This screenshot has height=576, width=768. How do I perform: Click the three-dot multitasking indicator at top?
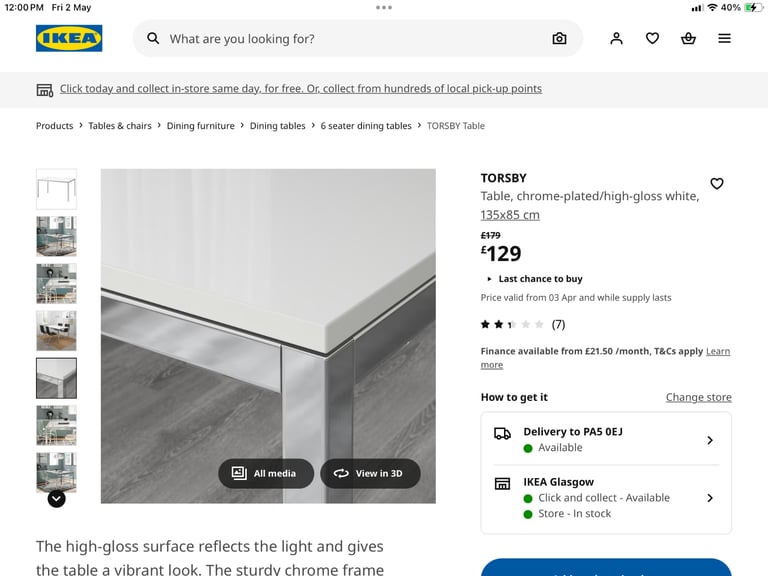384,7
